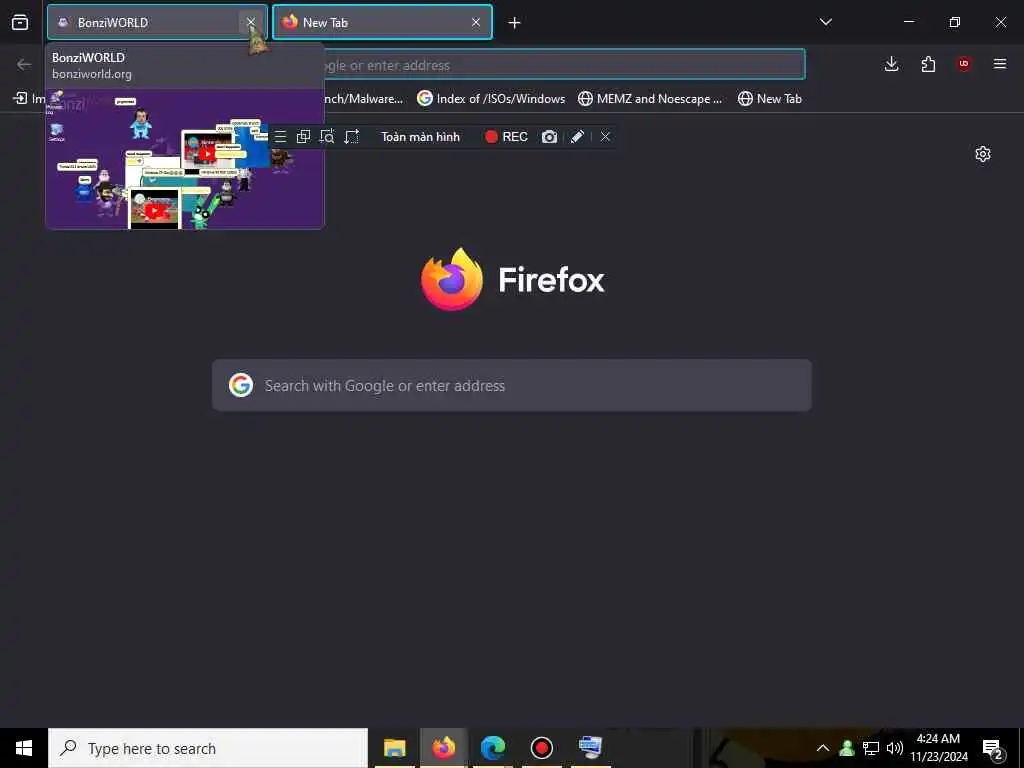Screen dimensions: 1024x768
Task: Expand the list all tabs chevron
Action: pyautogui.click(x=825, y=22)
